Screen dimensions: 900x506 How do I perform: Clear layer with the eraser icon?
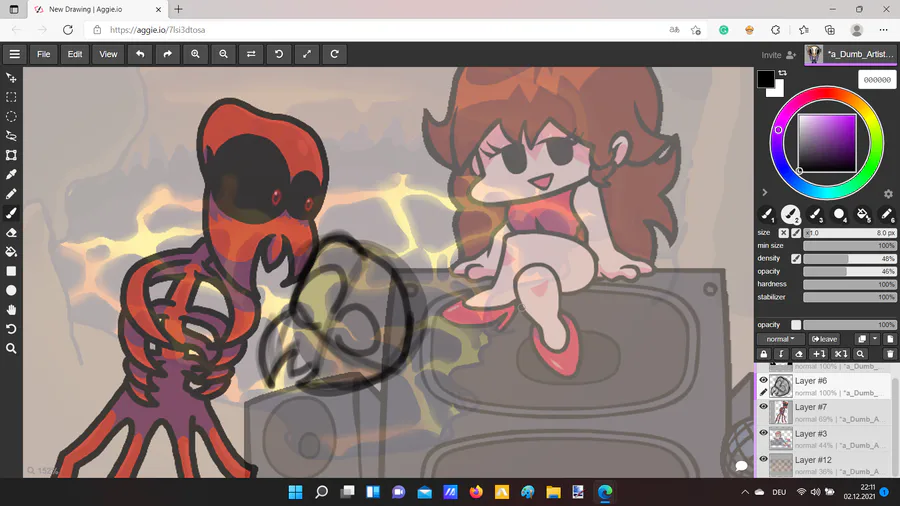[798, 354]
